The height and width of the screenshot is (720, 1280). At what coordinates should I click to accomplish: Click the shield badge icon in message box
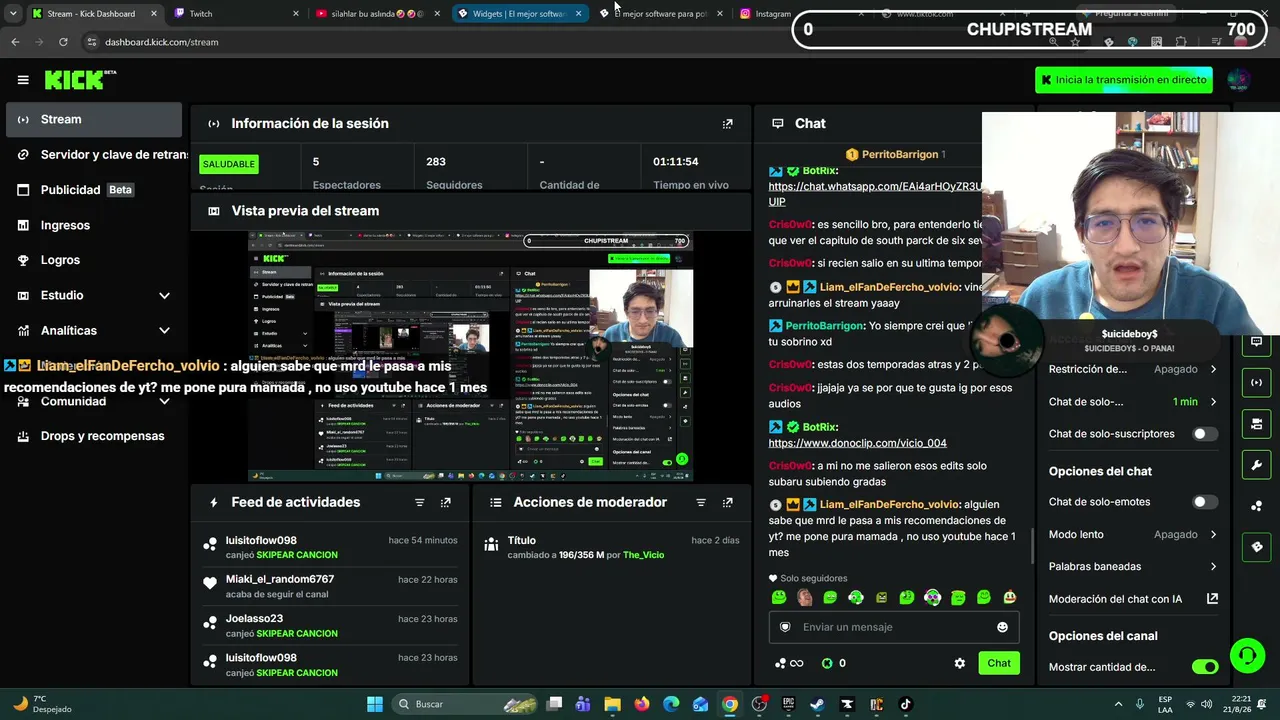point(785,627)
